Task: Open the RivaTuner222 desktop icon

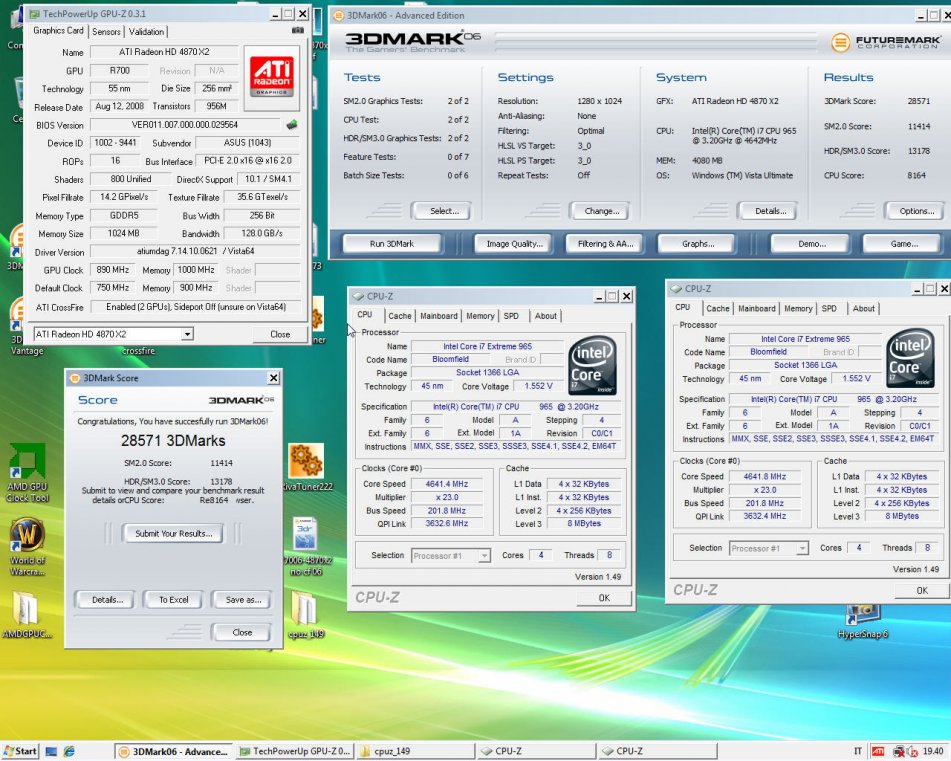Action: click(307, 467)
